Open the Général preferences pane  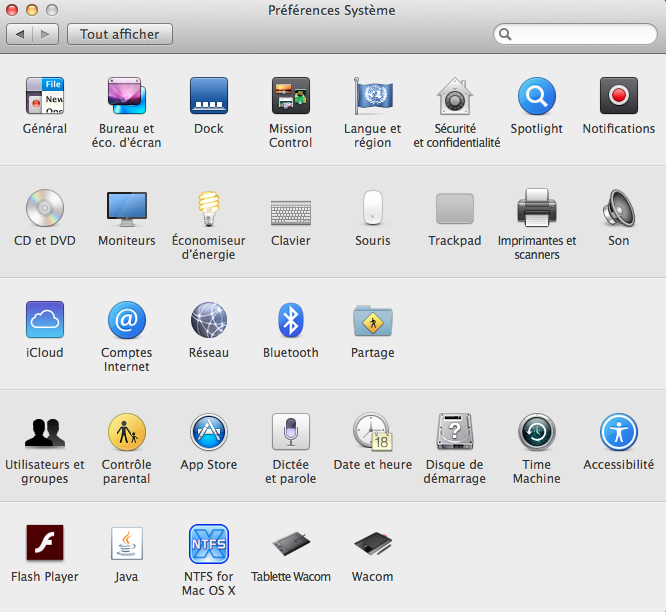coord(45,97)
